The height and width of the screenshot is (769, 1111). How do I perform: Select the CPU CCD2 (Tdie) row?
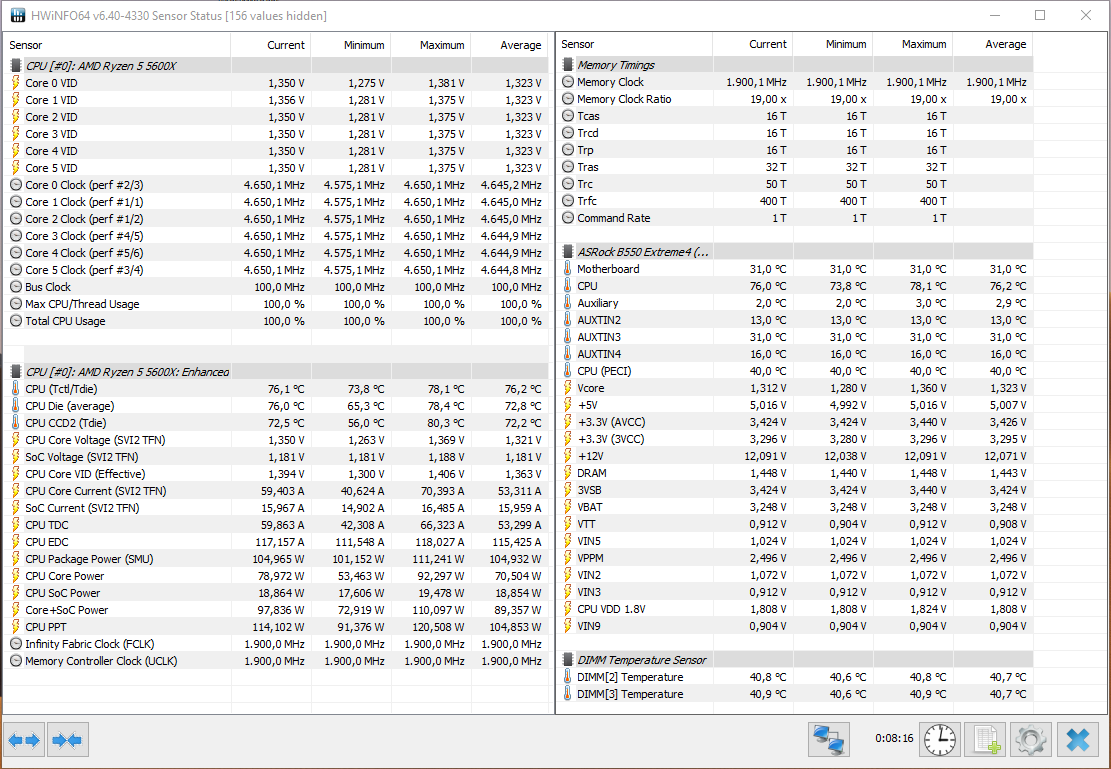[x=276, y=423]
